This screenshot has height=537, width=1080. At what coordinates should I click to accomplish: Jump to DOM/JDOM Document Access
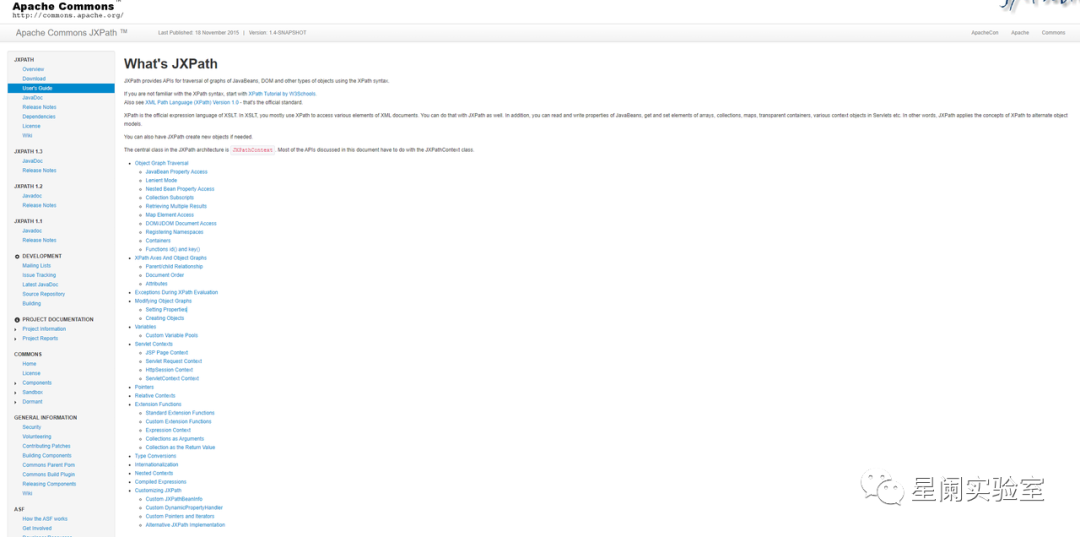click(x=181, y=223)
